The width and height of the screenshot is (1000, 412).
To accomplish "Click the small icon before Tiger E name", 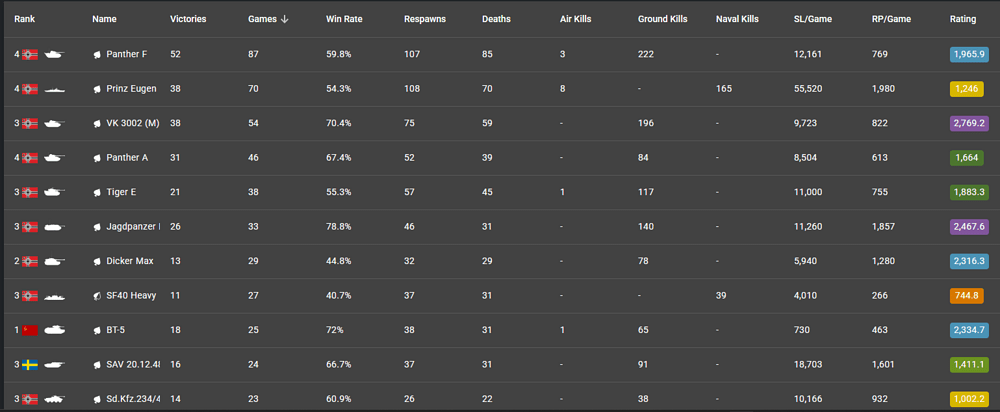I will pyautogui.click(x=97, y=193).
